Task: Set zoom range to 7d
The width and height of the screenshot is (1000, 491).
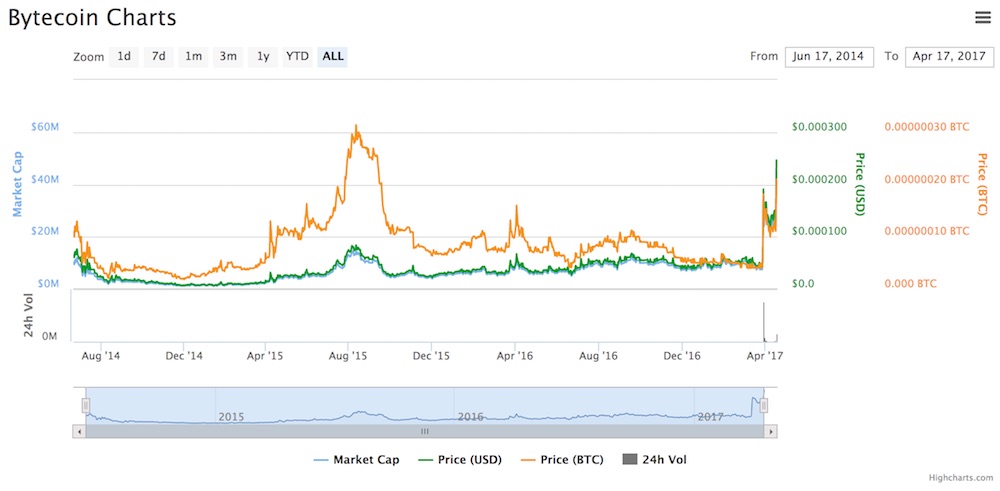Action: (x=159, y=57)
